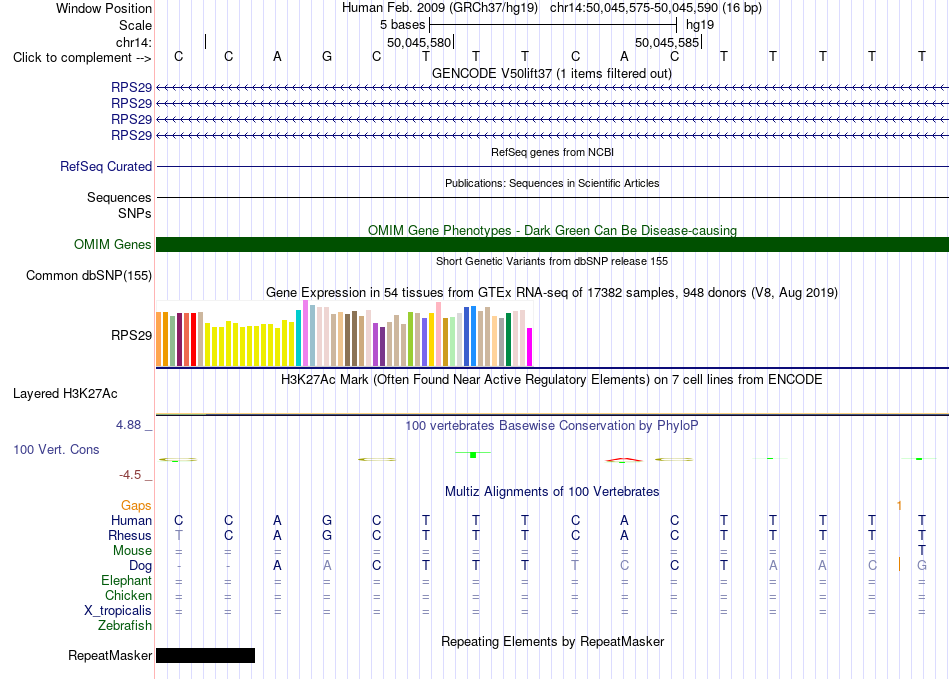The image size is (950, 679).
Task: Open 'Repeating Elements by RepeatMasker' title
Action: (552, 641)
